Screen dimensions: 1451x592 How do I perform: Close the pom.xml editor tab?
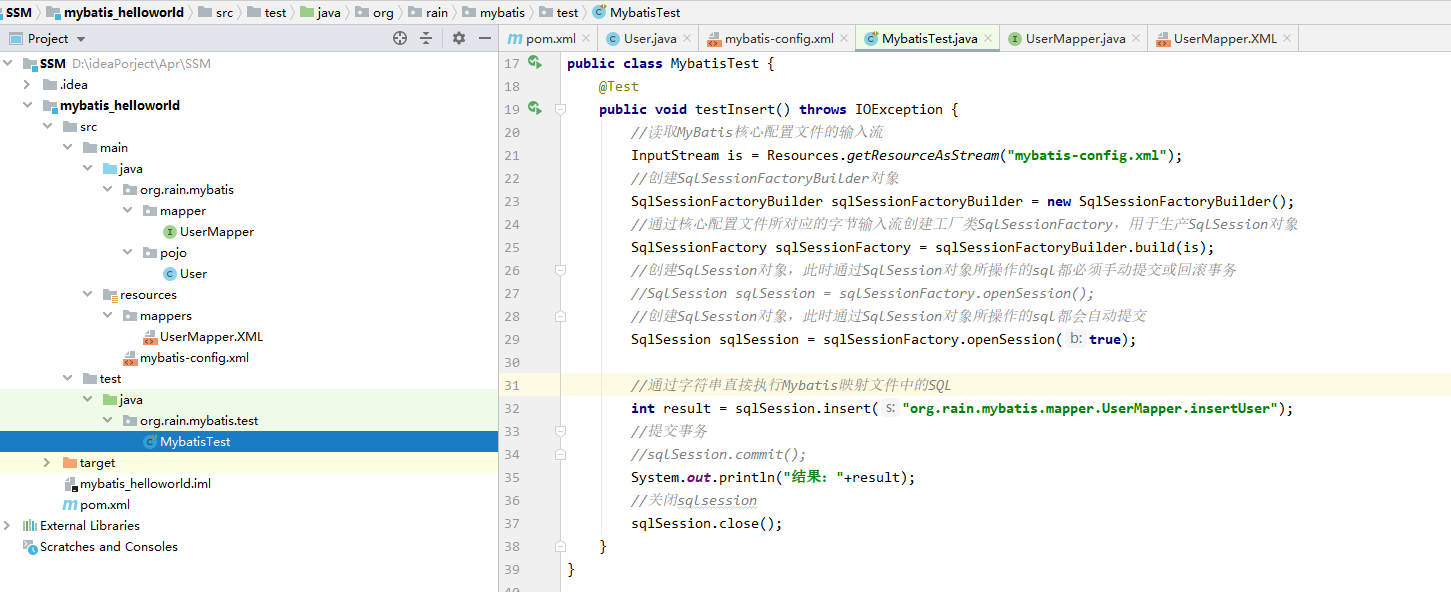[587, 39]
